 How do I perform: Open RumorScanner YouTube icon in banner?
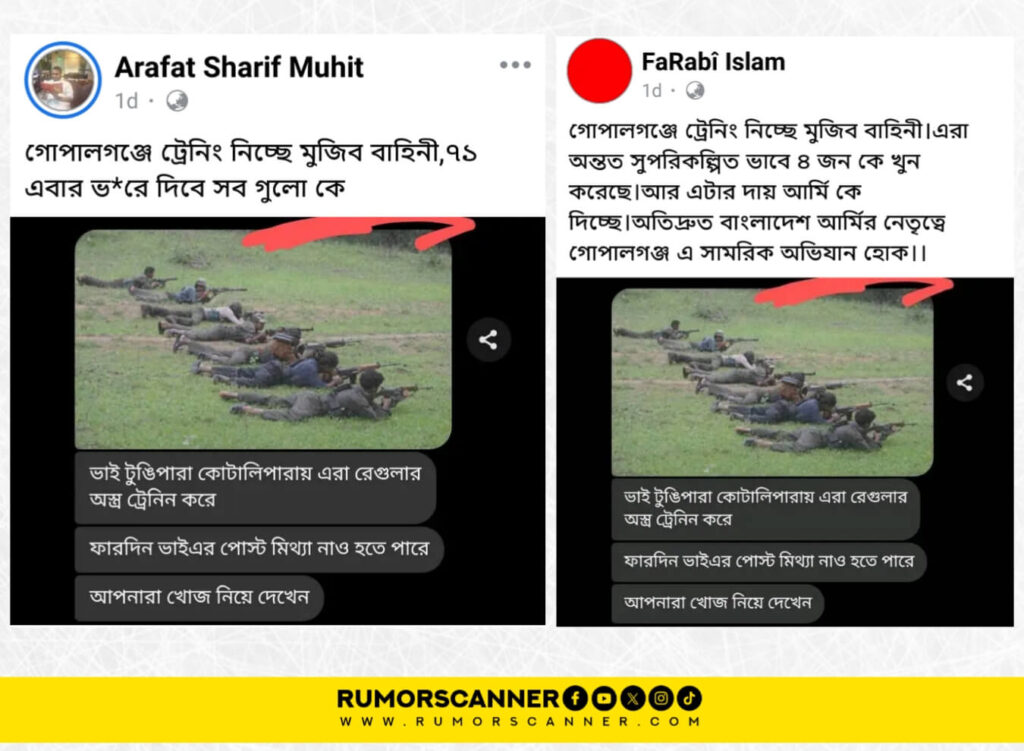click(603, 698)
